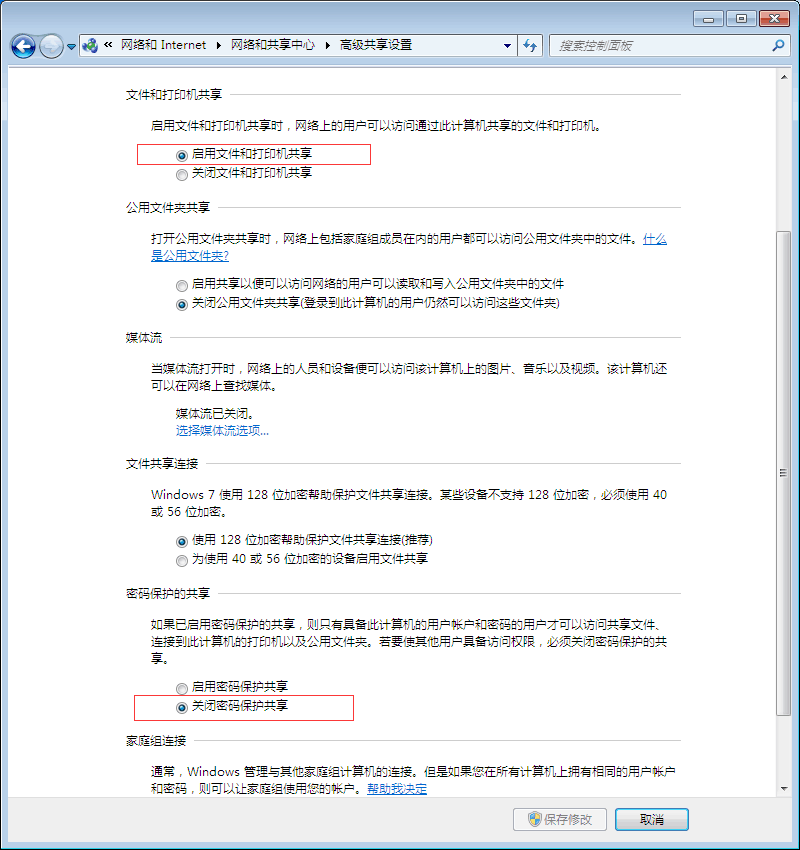This screenshot has height=850, width=800.
Task: Refresh the page with the refresh icon
Action: coord(530,46)
